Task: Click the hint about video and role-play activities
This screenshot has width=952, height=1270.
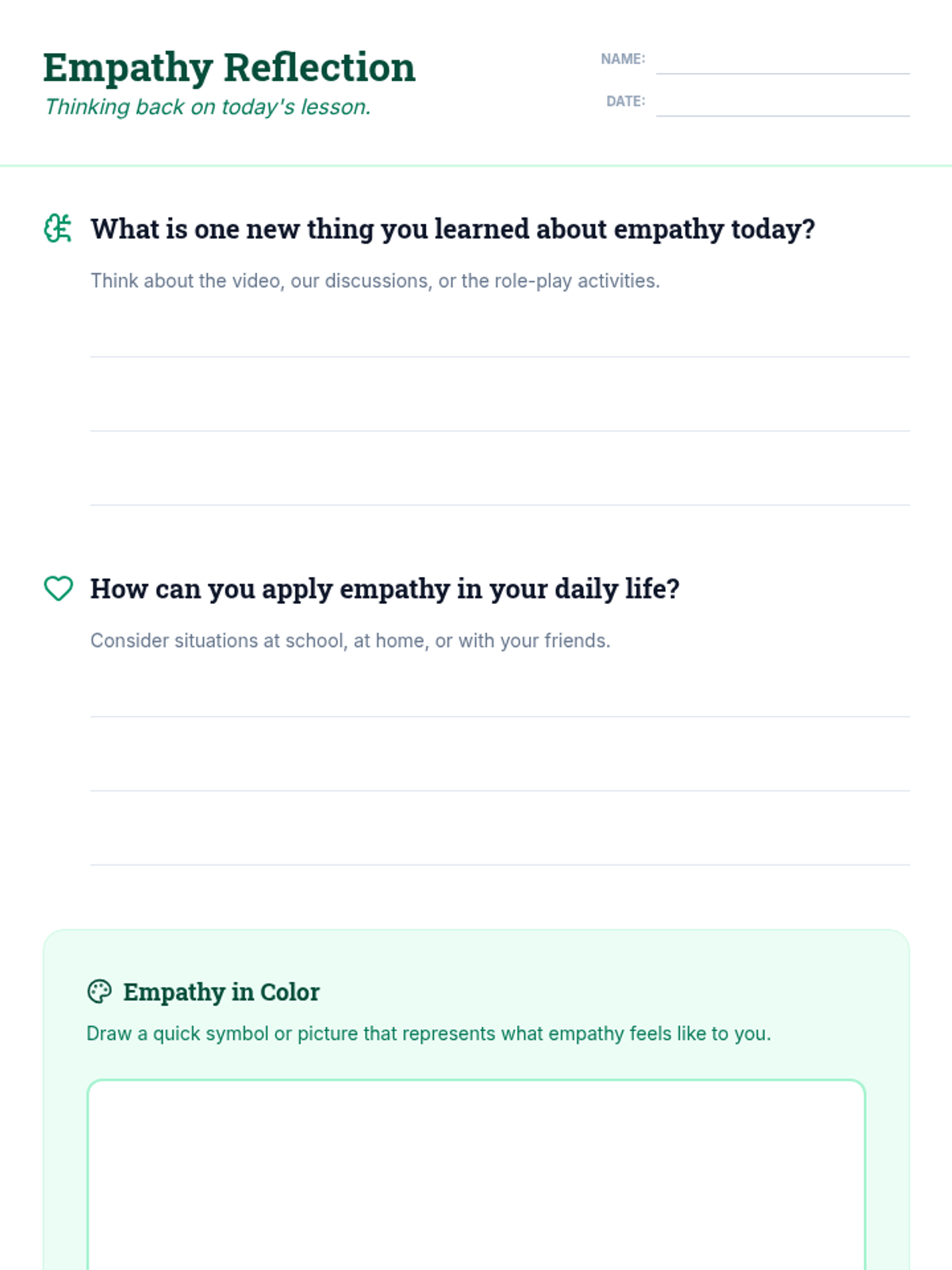Action: [374, 281]
